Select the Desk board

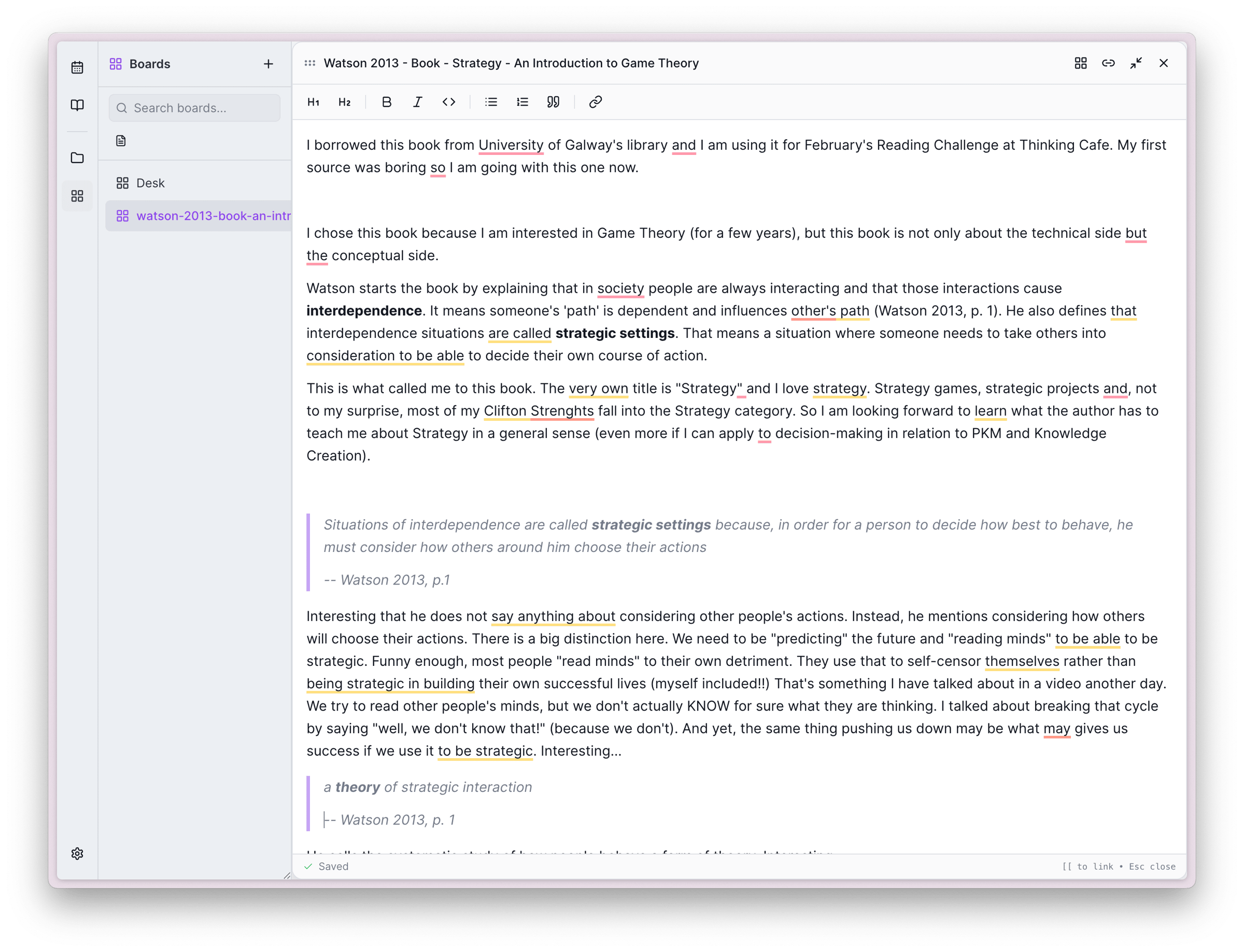[x=150, y=183]
